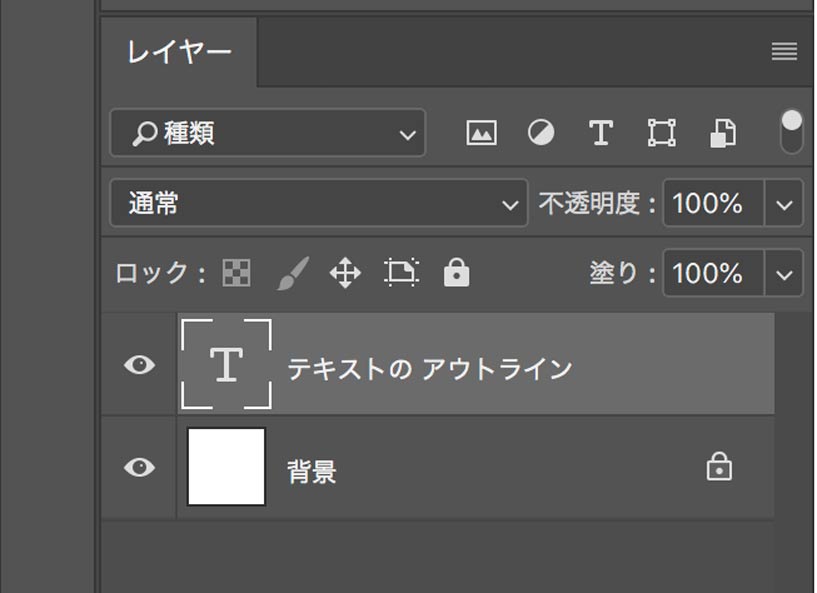
Task: Toggle layer filtering on/off switch
Action: click(791, 132)
